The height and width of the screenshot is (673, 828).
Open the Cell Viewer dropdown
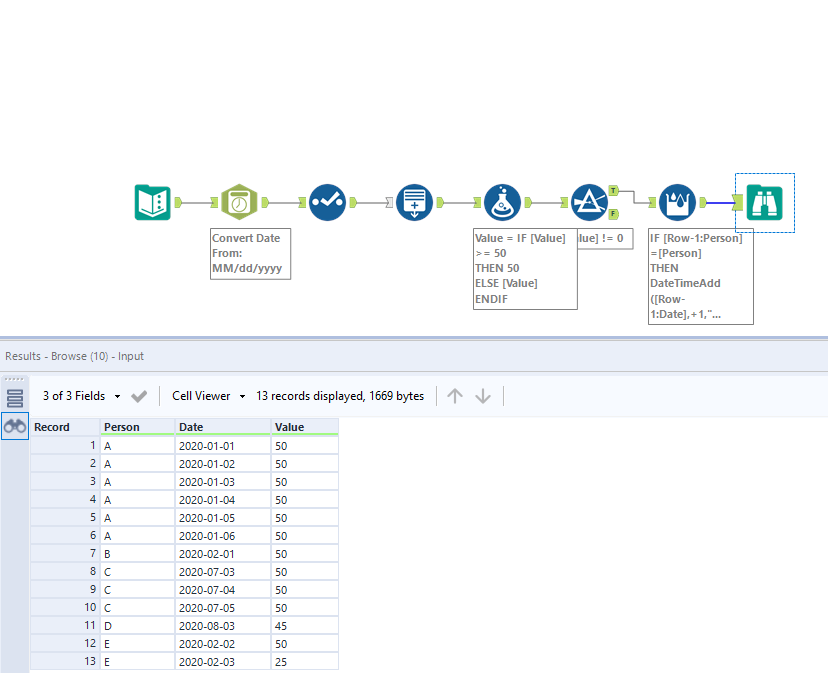pos(205,396)
